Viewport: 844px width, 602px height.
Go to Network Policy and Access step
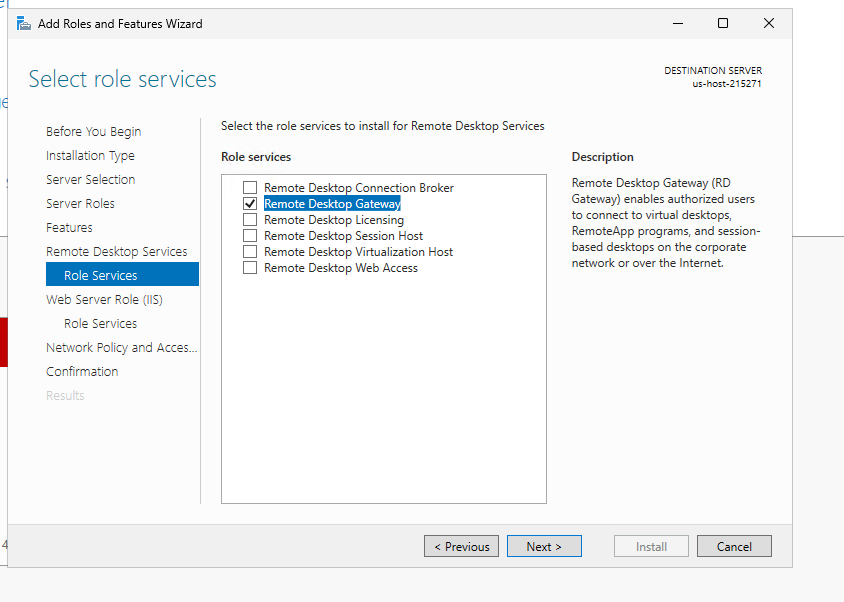tap(122, 347)
